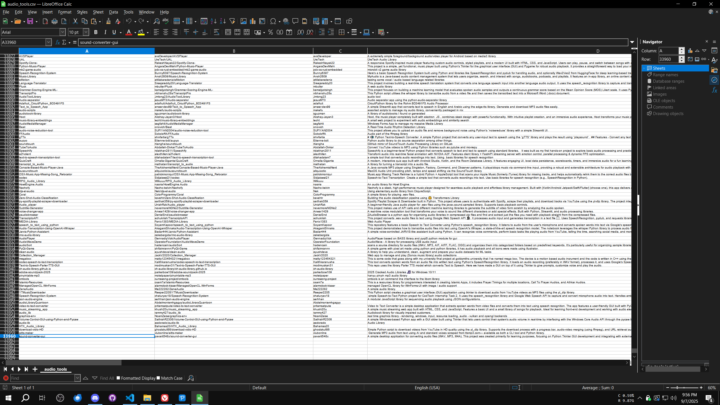Toggle the Navigator deck button in sidebar
This screenshot has height=405, width=720.
tap(714, 80)
